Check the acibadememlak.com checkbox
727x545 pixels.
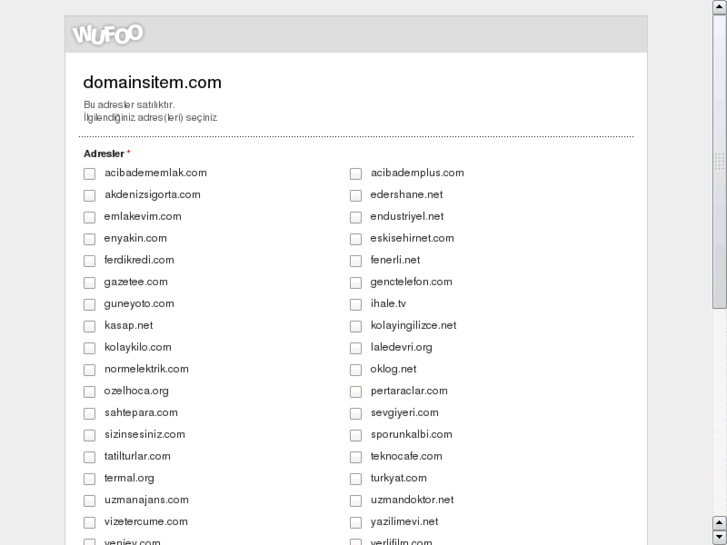click(x=90, y=174)
